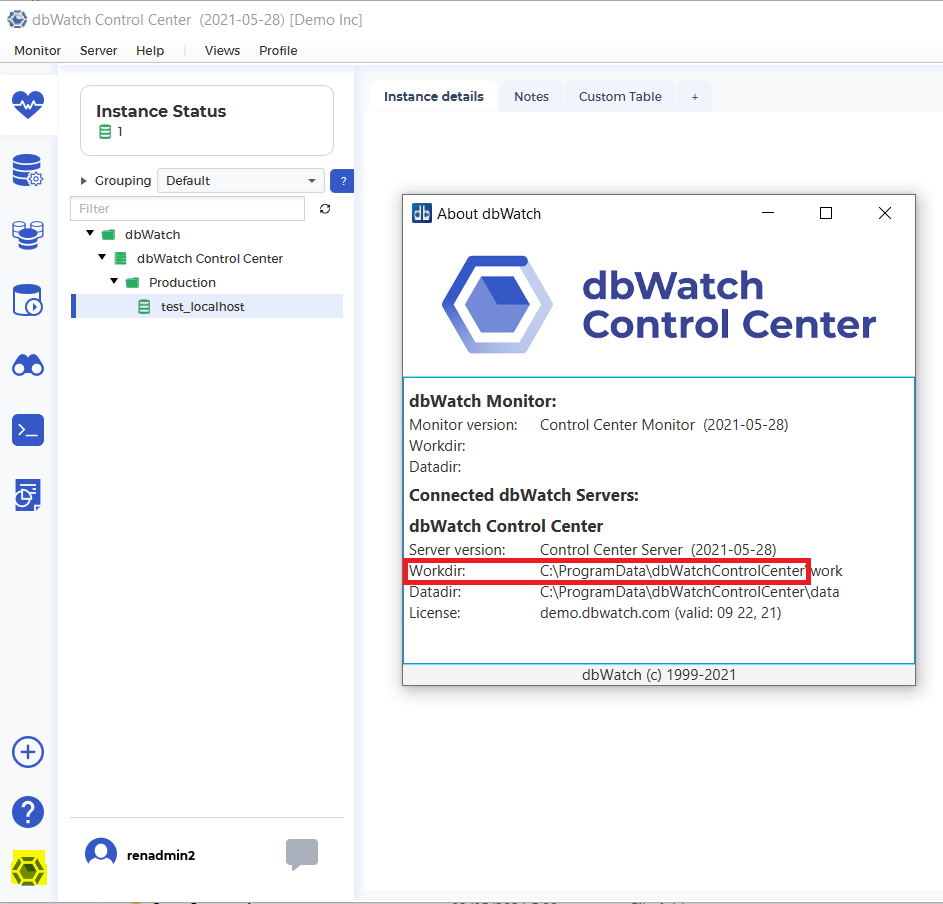Select dbWatch Control Center tree item
Viewport: 943px width, 904px height.
[x=210, y=259]
